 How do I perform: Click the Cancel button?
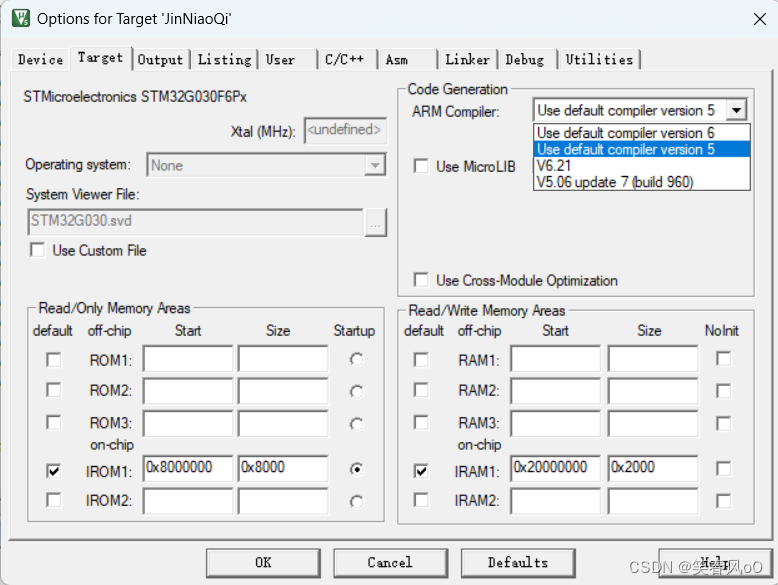390,563
